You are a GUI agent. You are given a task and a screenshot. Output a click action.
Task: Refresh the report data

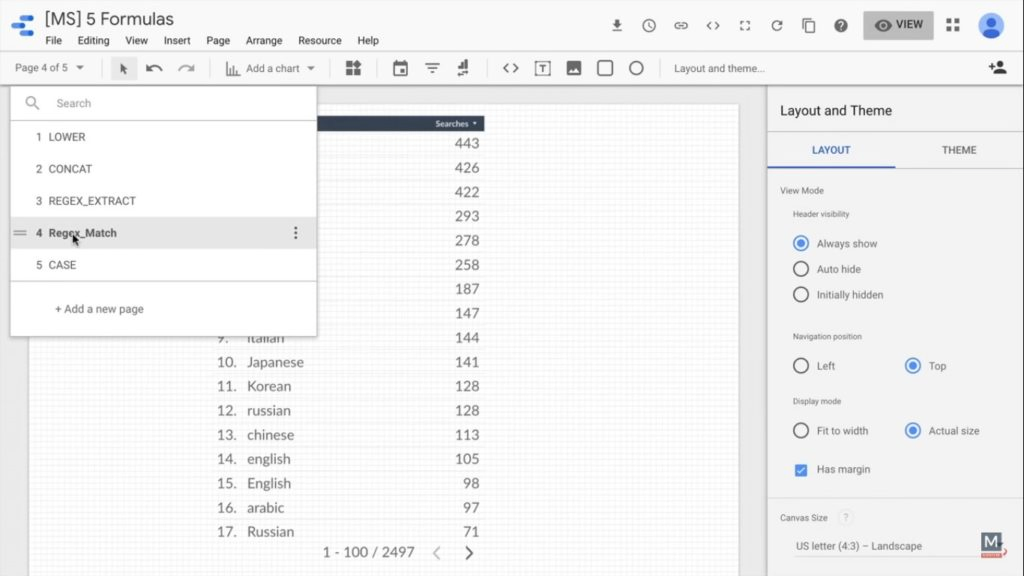(x=777, y=25)
